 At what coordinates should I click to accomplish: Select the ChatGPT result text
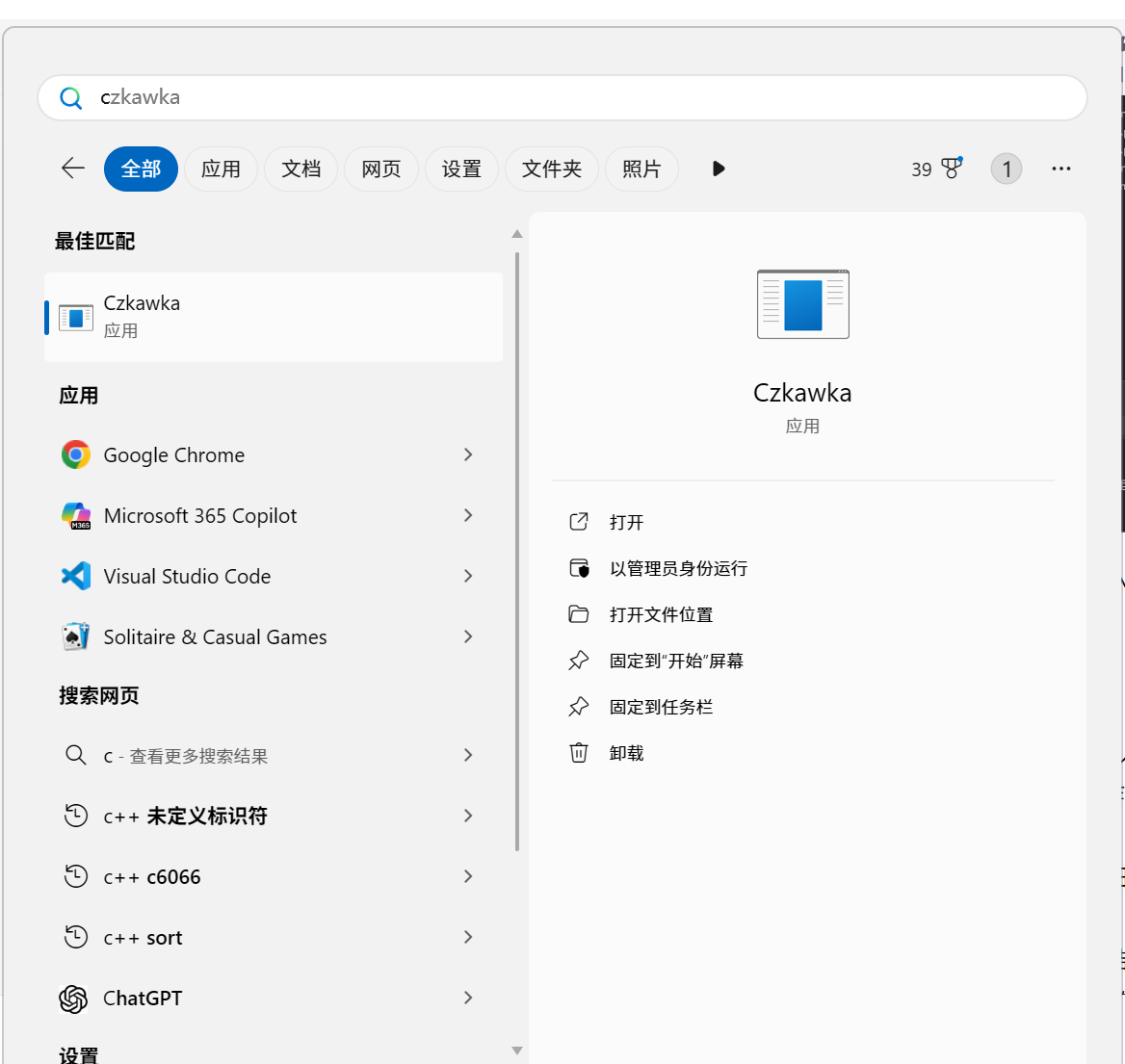(x=143, y=999)
